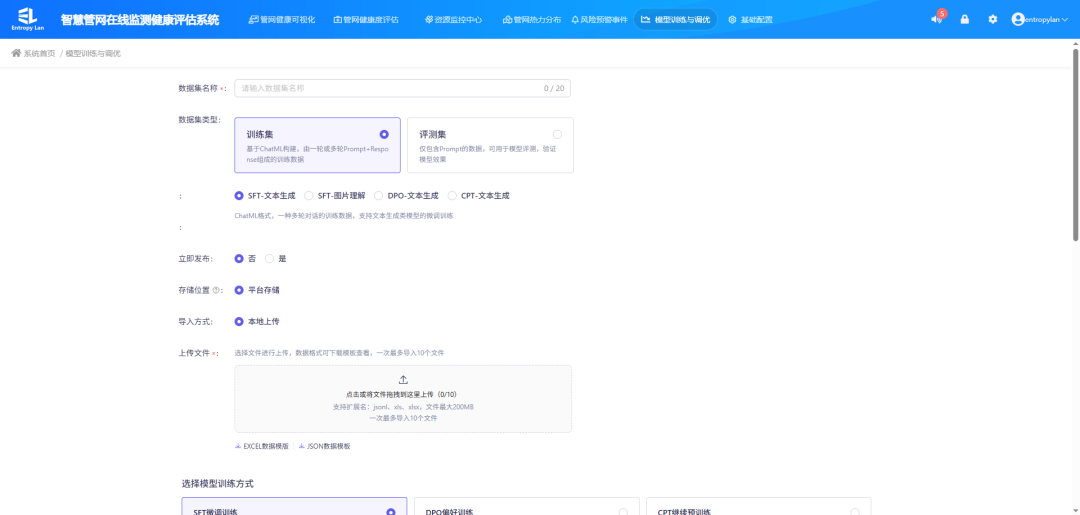Open the notification speaker icon with badge
The image size is (1080, 515).
[935, 19]
